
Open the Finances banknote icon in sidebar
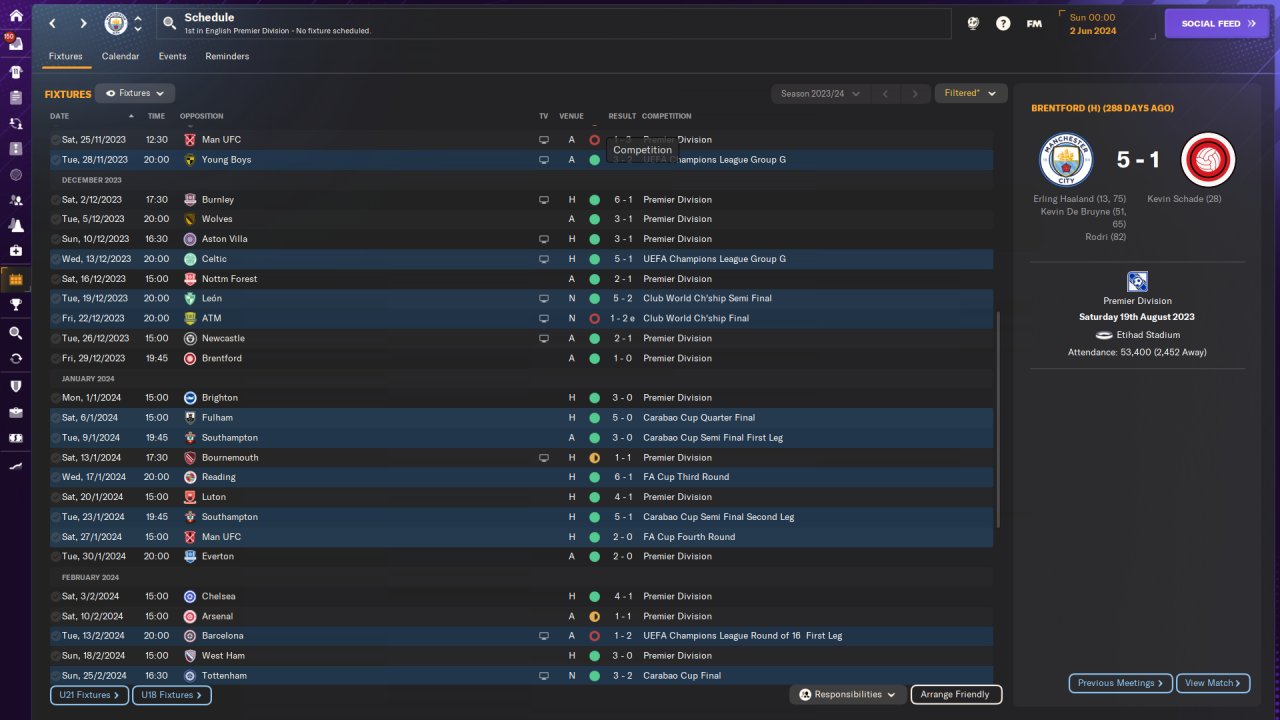(15, 438)
